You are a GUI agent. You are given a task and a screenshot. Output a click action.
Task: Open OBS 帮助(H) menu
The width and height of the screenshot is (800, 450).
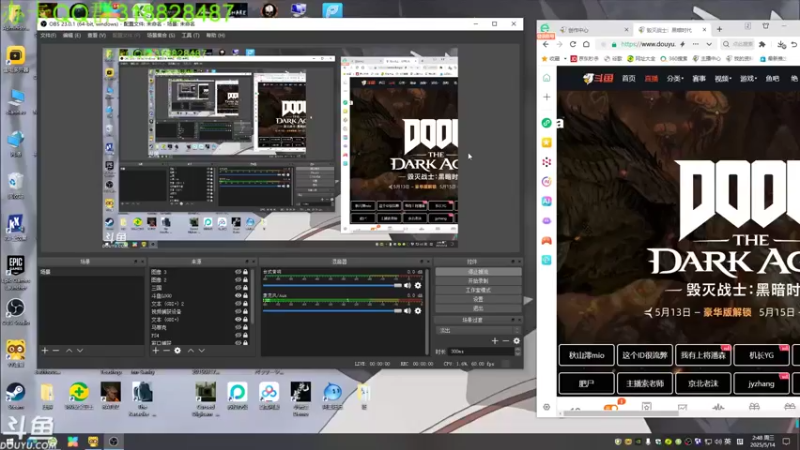click(x=215, y=36)
